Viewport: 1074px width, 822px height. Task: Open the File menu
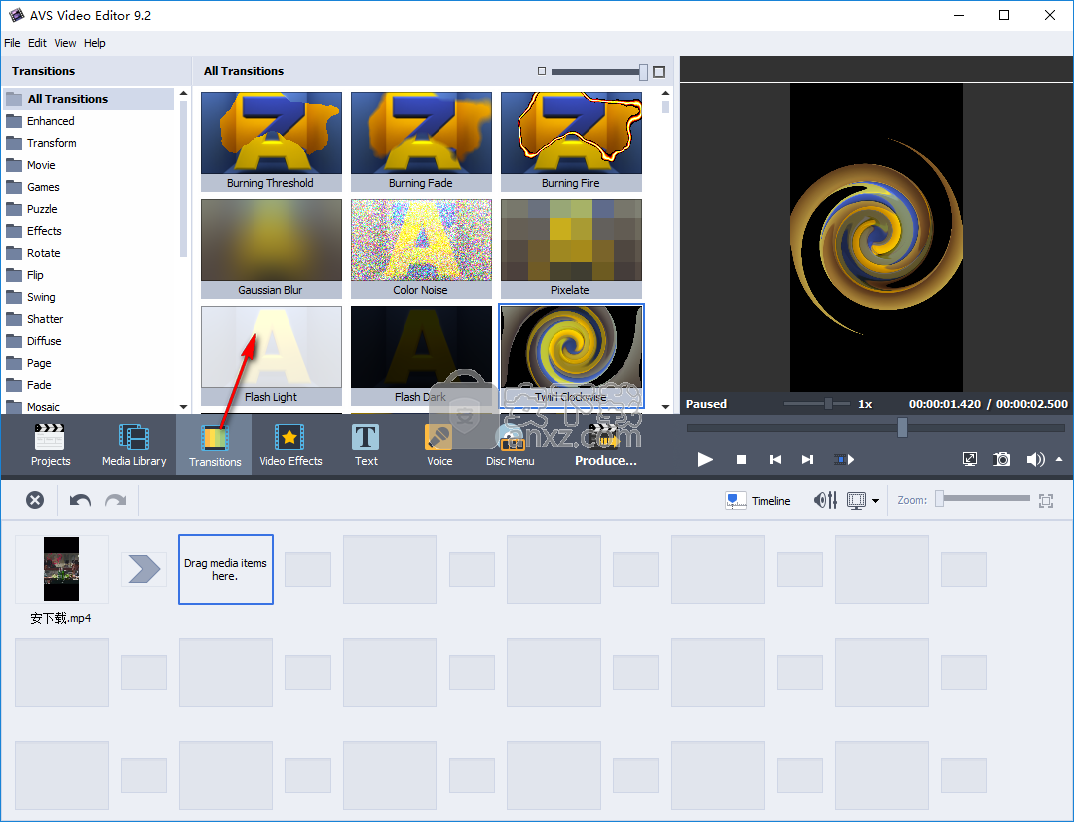pyautogui.click(x=12, y=43)
